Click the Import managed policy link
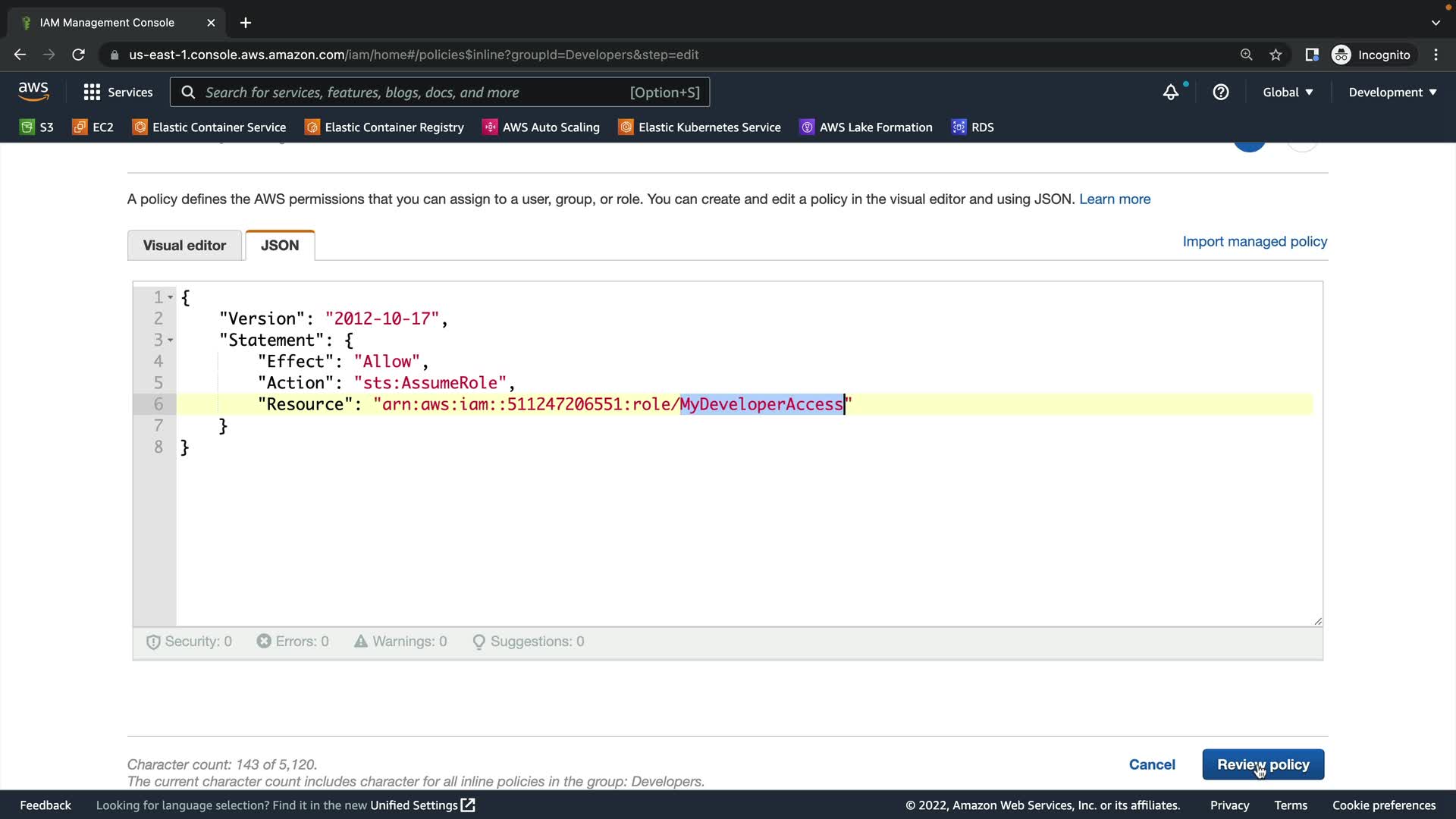 point(1254,241)
